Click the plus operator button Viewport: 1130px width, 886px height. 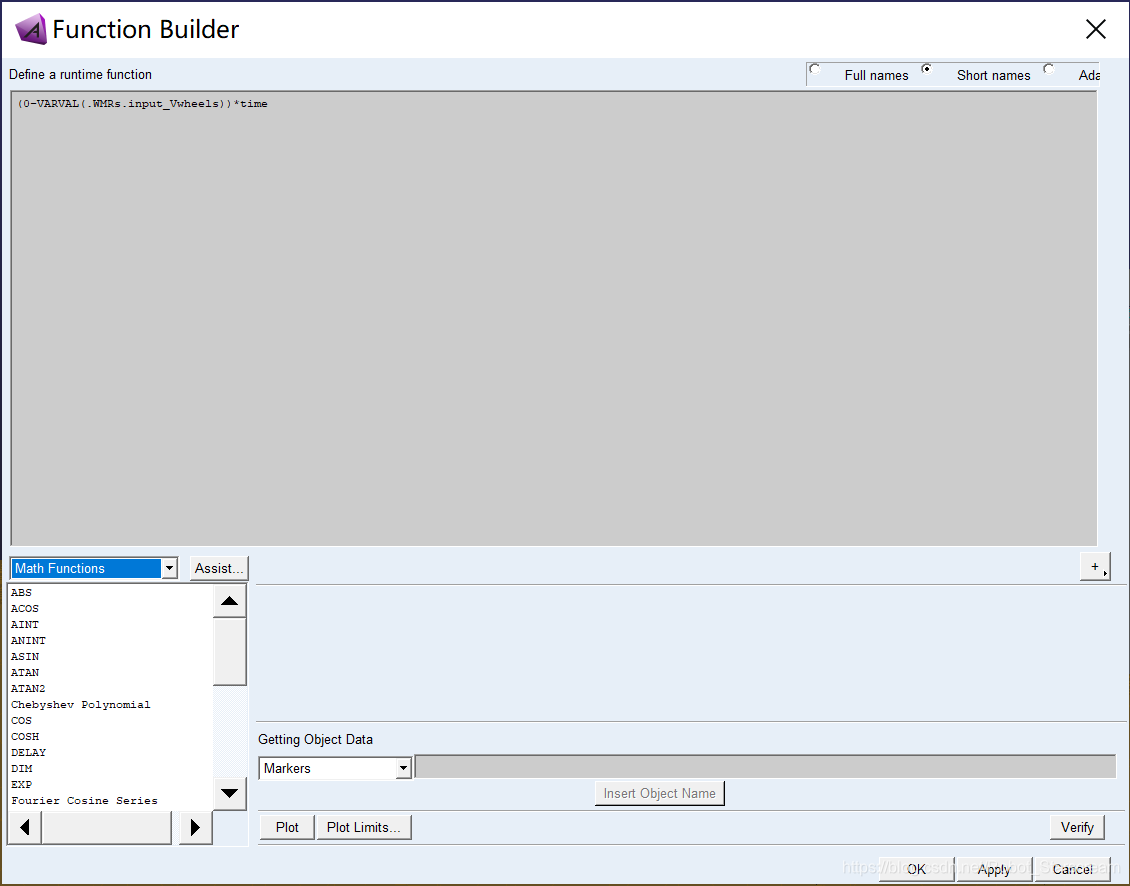pyautogui.click(x=1095, y=567)
